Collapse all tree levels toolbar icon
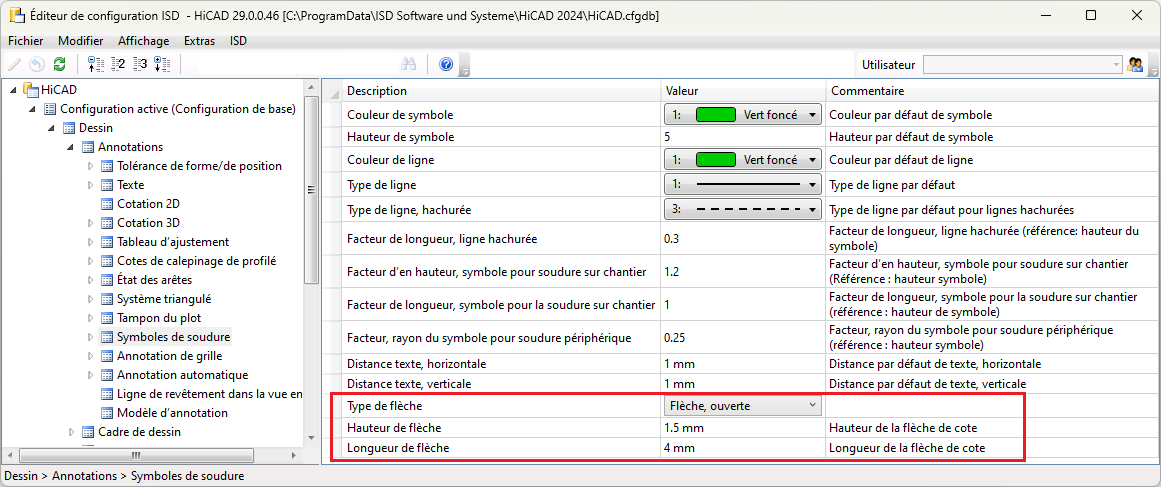 coord(95,64)
